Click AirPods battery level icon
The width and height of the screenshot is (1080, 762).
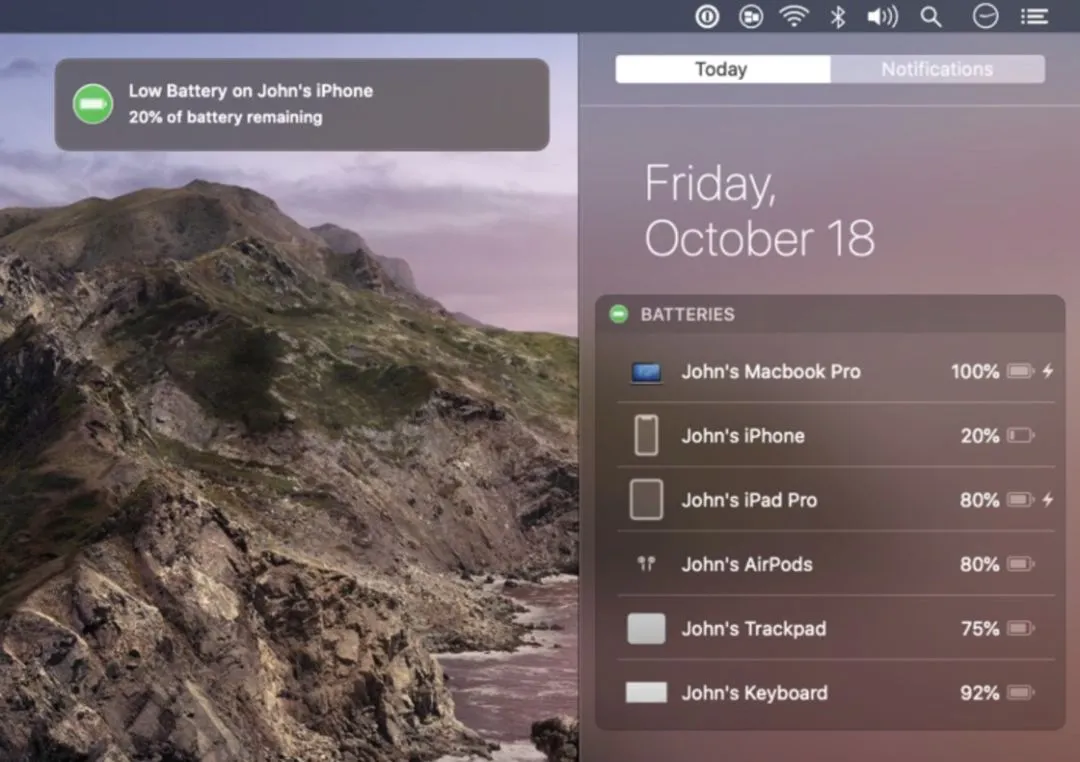[x=1020, y=564]
